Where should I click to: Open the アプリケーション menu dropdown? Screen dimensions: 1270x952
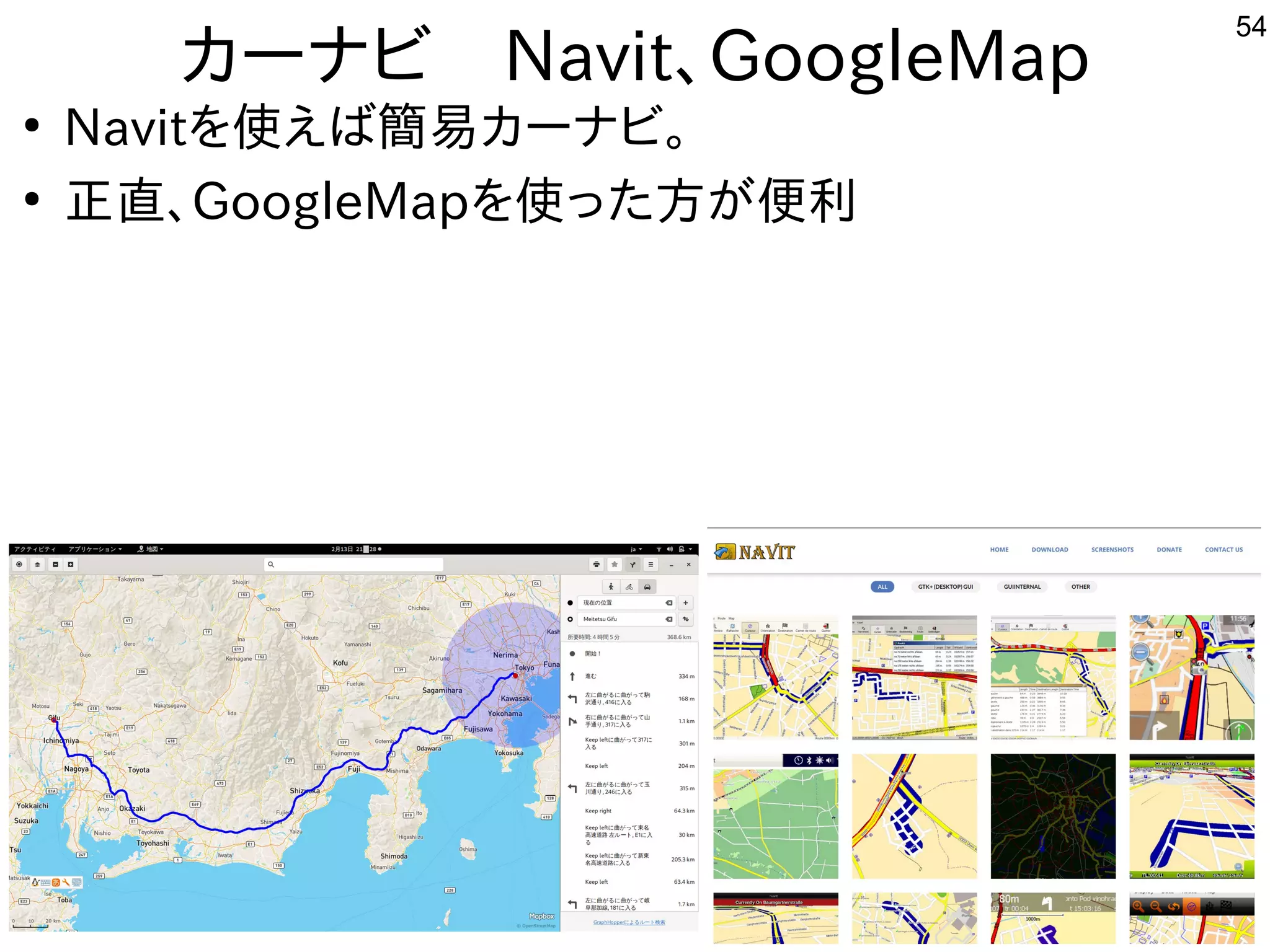tap(95, 549)
